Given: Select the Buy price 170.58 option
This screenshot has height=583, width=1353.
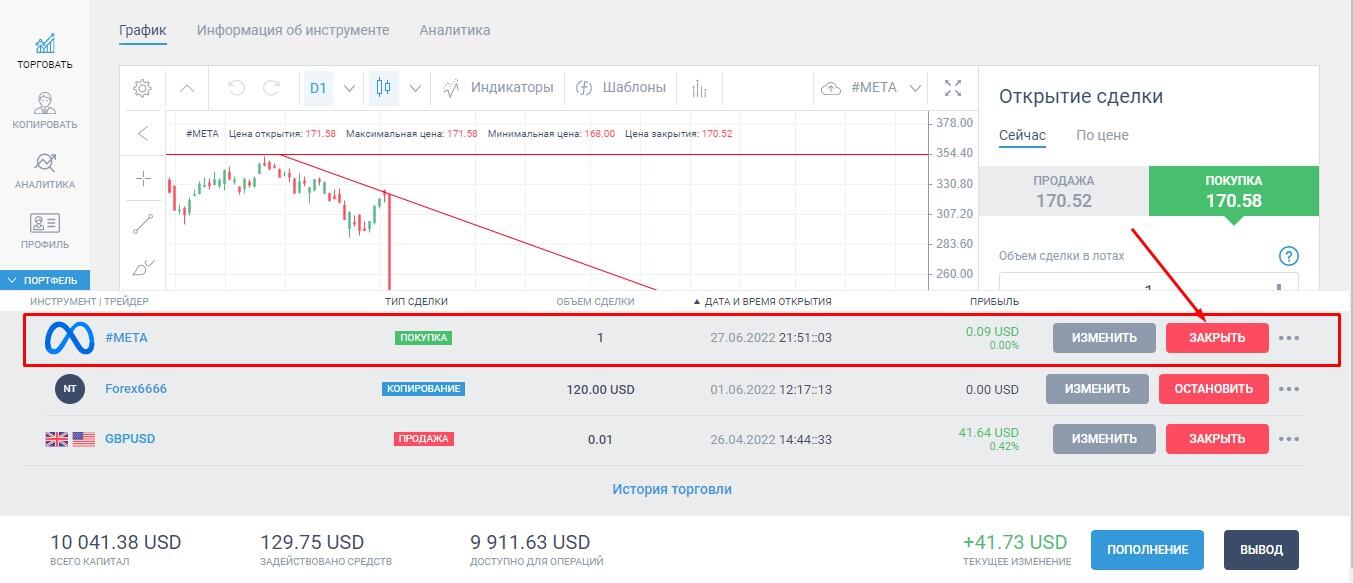Looking at the screenshot, I should click(x=1233, y=191).
